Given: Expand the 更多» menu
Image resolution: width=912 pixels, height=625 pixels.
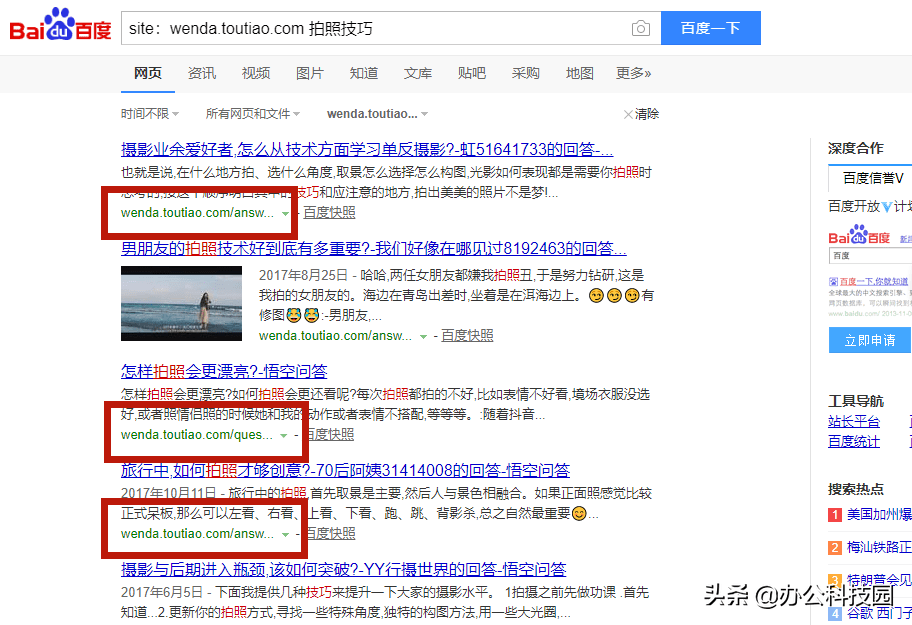Looking at the screenshot, I should [633, 73].
